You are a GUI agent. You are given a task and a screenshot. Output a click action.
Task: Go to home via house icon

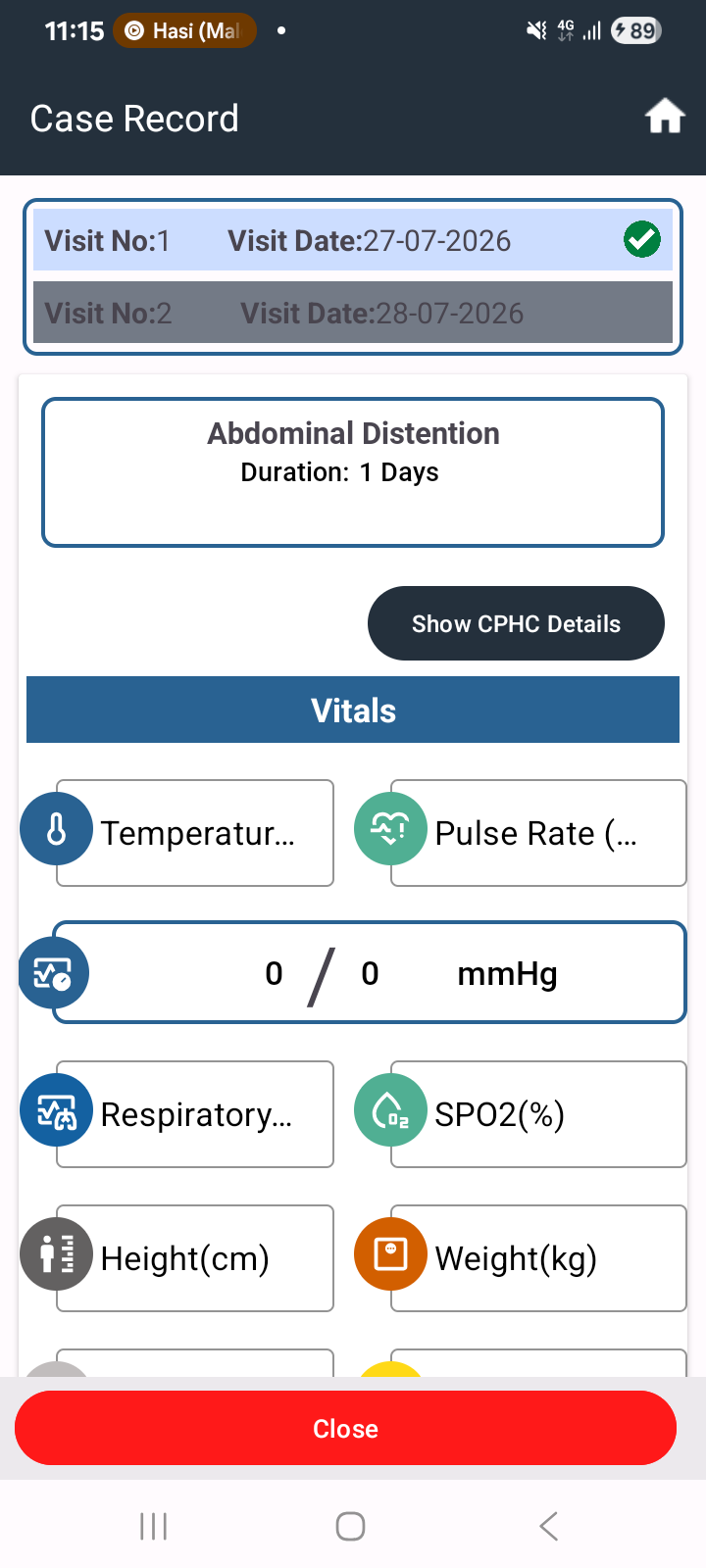click(x=664, y=117)
